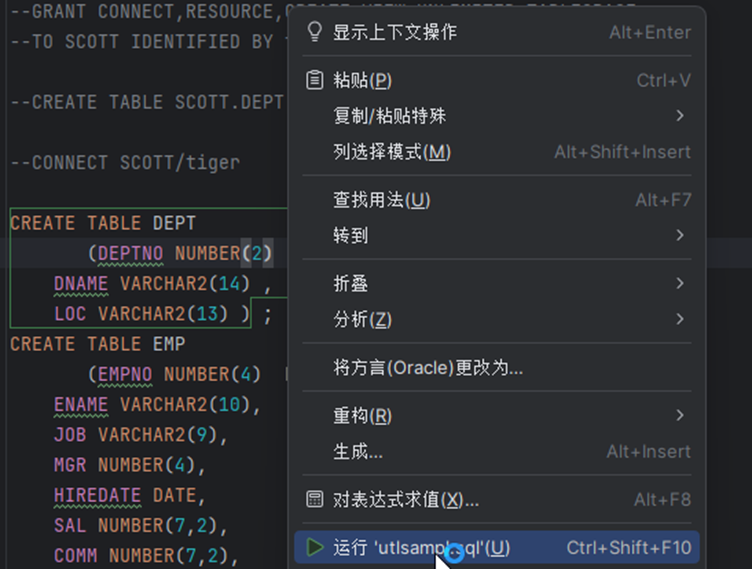Click the lightbulb icon for context actions
Viewport: 752px width, 569px height.
tap(315, 32)
